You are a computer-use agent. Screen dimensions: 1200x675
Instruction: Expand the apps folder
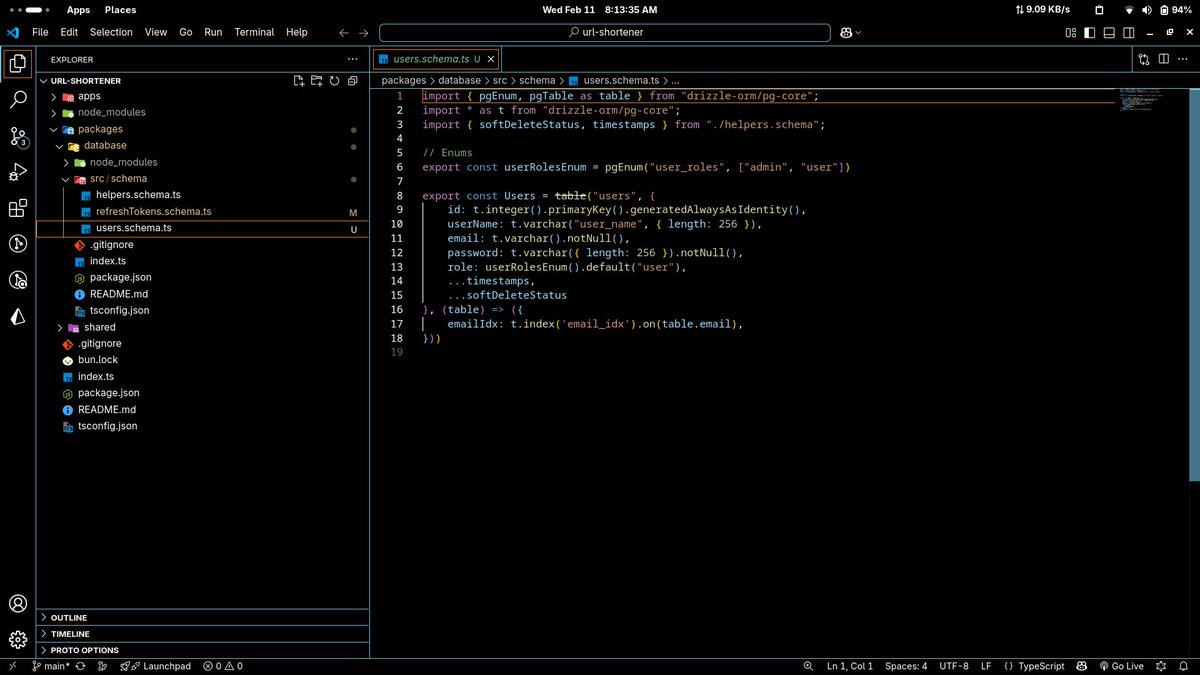tap(202, 96)
